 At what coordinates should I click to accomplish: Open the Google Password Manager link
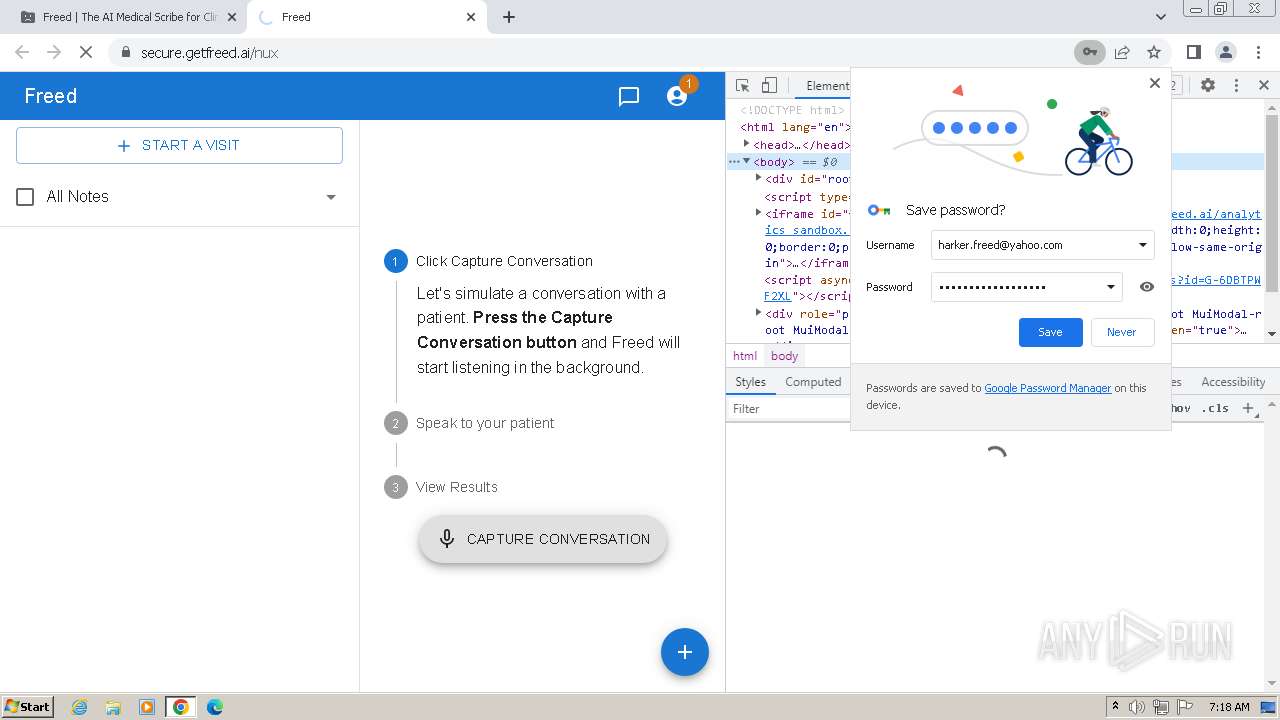pyautogui.click(x=1047, y=388)
